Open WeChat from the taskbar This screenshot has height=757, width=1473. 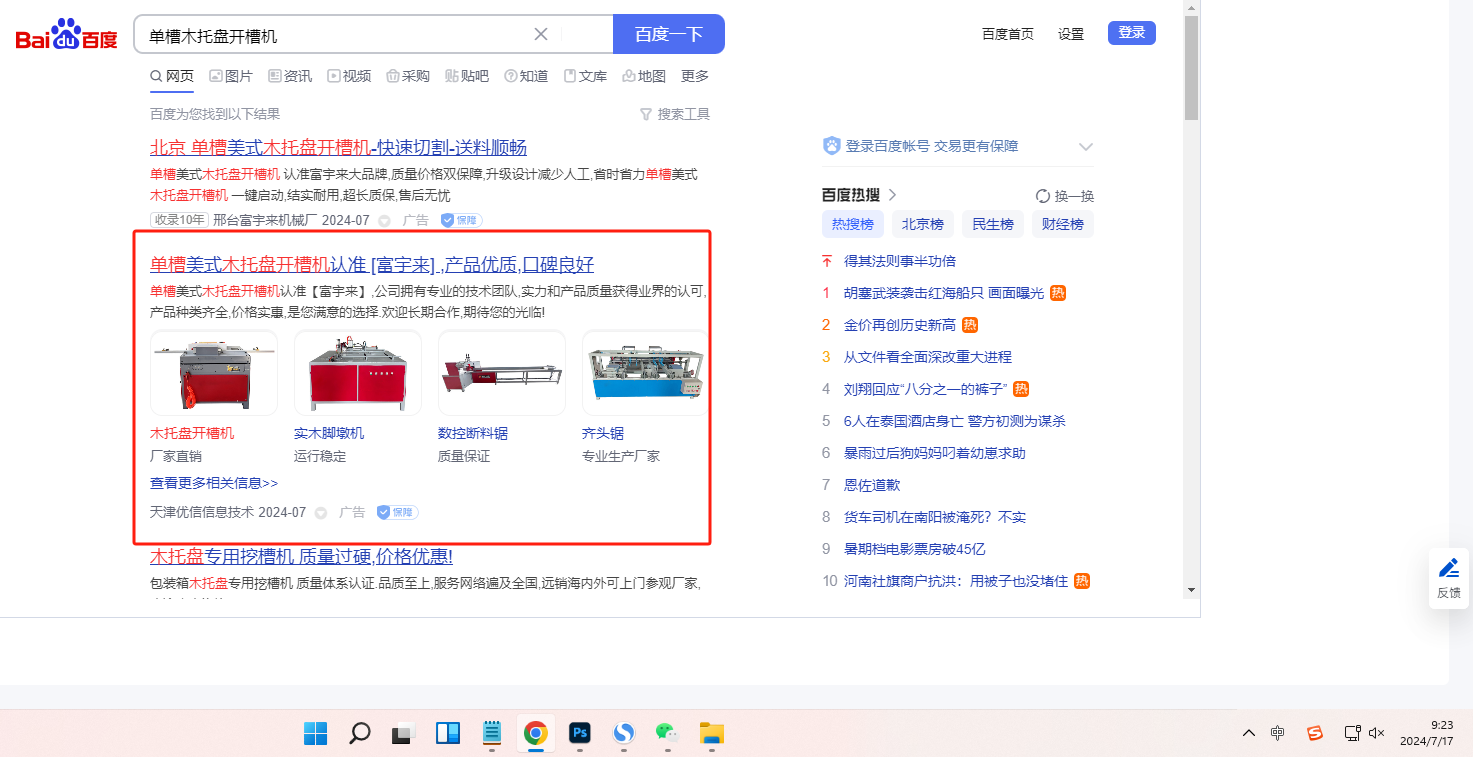(x=667, y=733)
